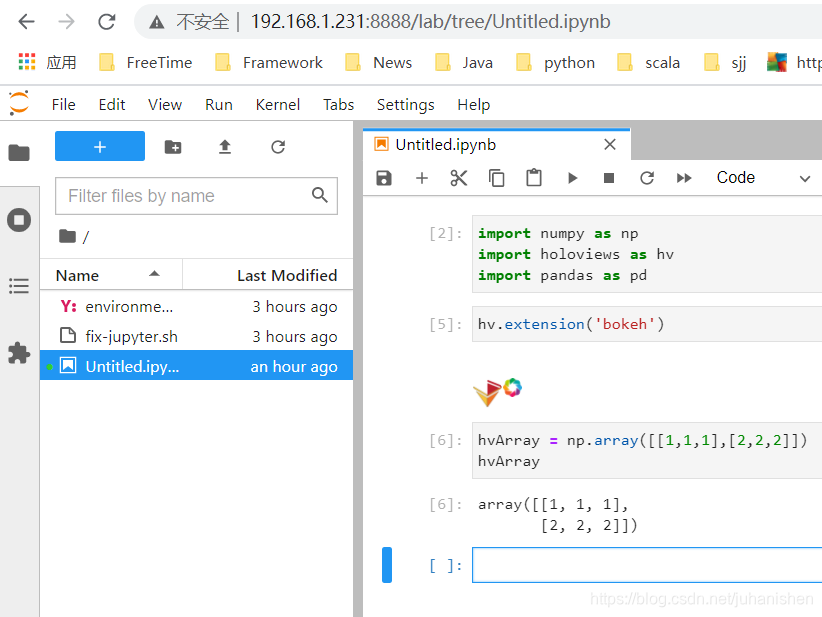The width and height of the screenshot is (822, 617).
Task: Click the browser forward arrow
Action: point(67,21)
